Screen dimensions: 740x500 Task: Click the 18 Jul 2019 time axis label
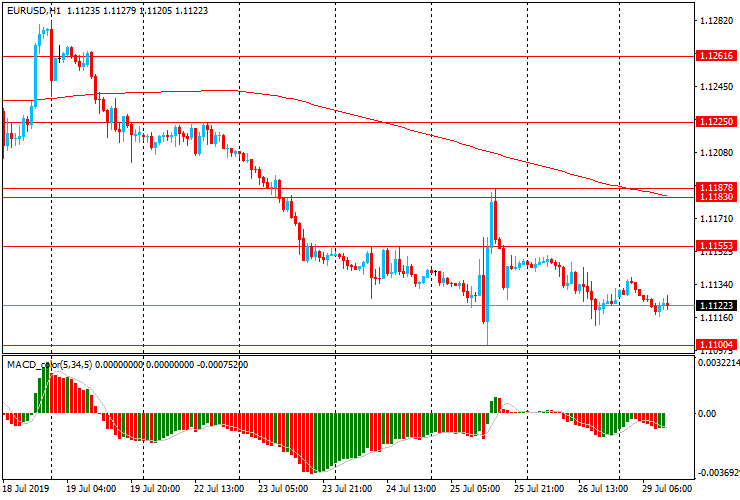pos(24,488)
